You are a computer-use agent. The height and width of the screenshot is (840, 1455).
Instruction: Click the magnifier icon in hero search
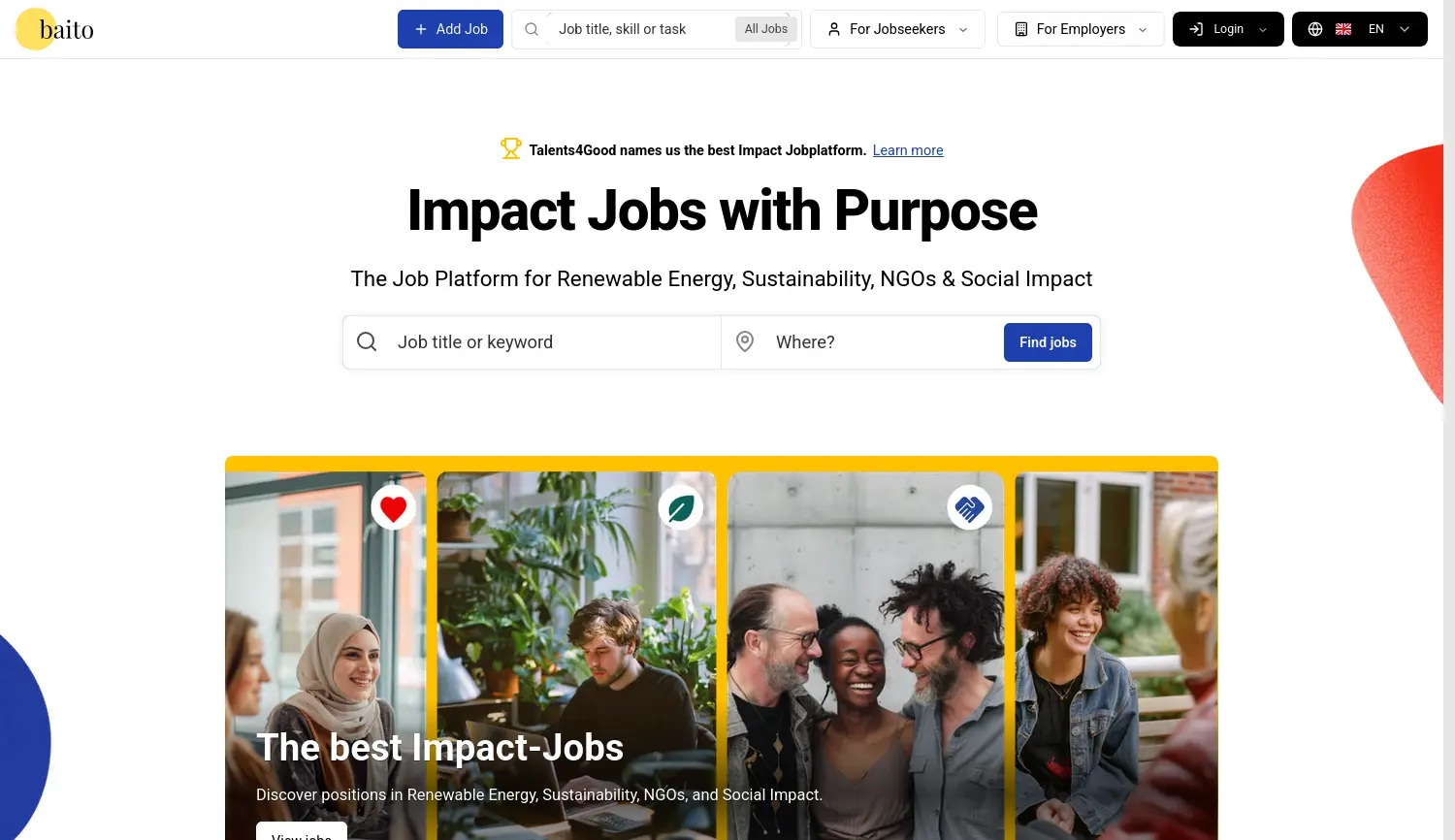[x=367, y=341]
